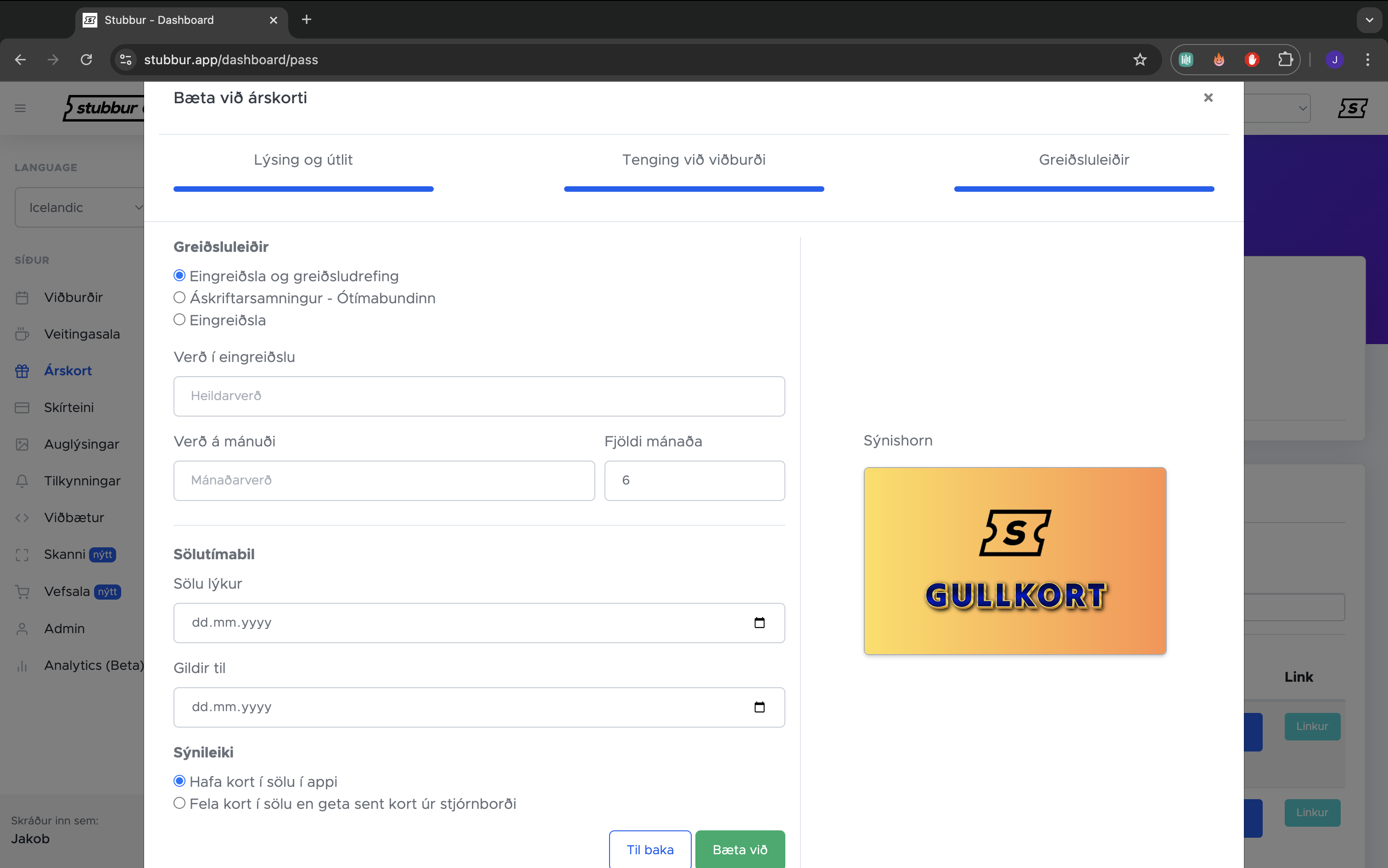Select Áskriftarsamningur - Ótímabundinn radio
1388x868 pixels.
(x=179, y=297)
